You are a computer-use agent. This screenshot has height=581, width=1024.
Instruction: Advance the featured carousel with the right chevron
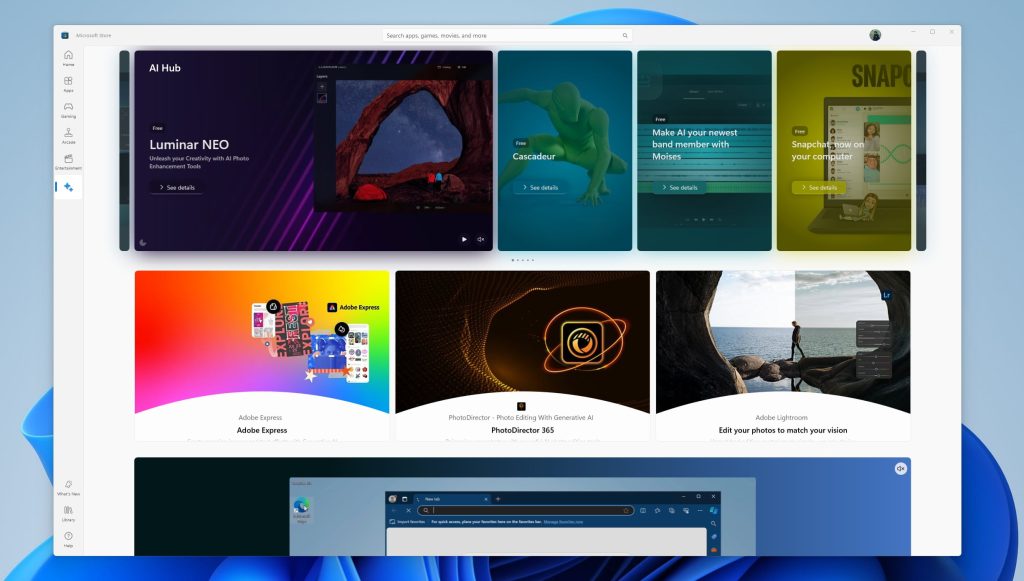click(921, 150)
